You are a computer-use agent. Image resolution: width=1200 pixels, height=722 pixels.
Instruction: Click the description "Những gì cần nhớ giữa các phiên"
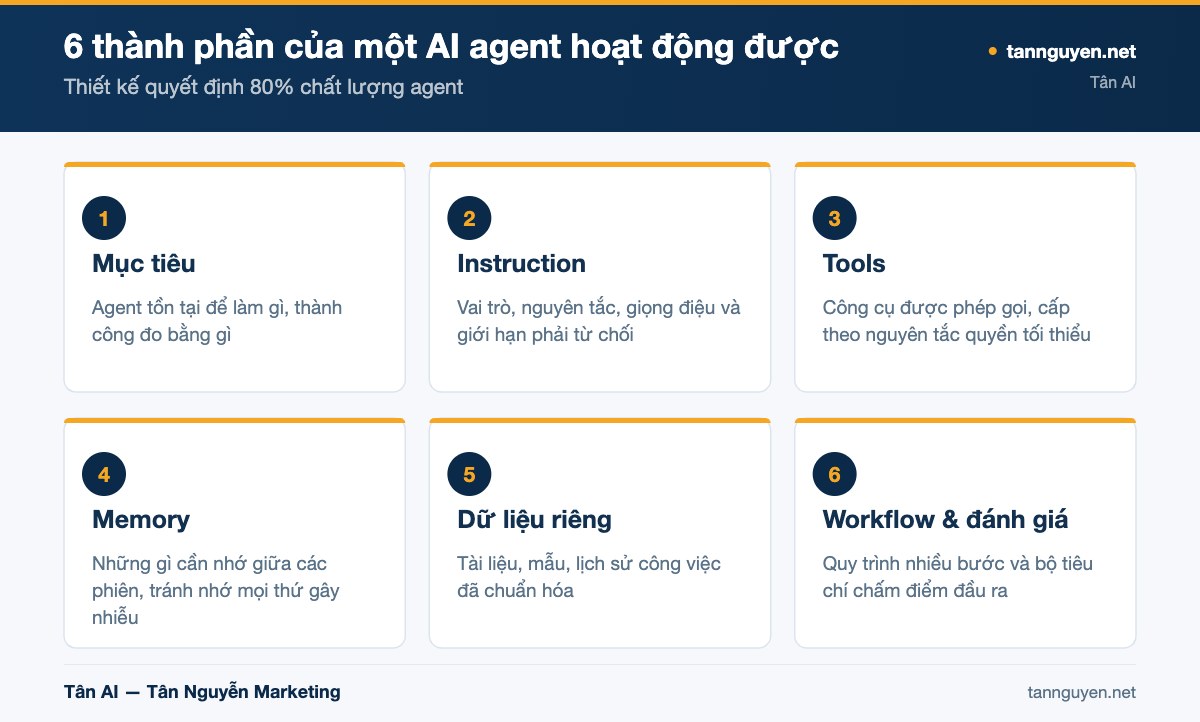coord(216,590)
